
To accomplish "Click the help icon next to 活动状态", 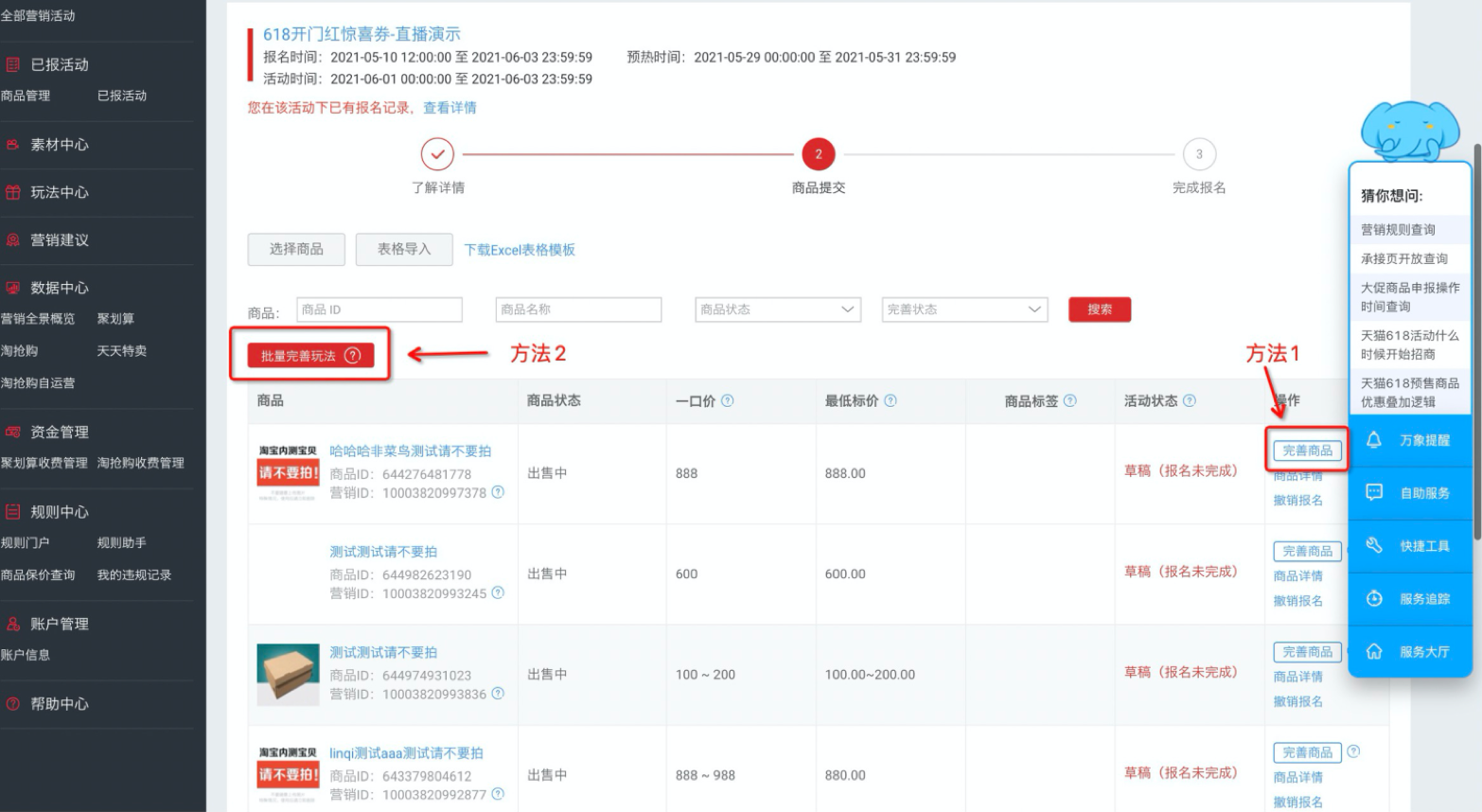I will (x=1190, y=400).
